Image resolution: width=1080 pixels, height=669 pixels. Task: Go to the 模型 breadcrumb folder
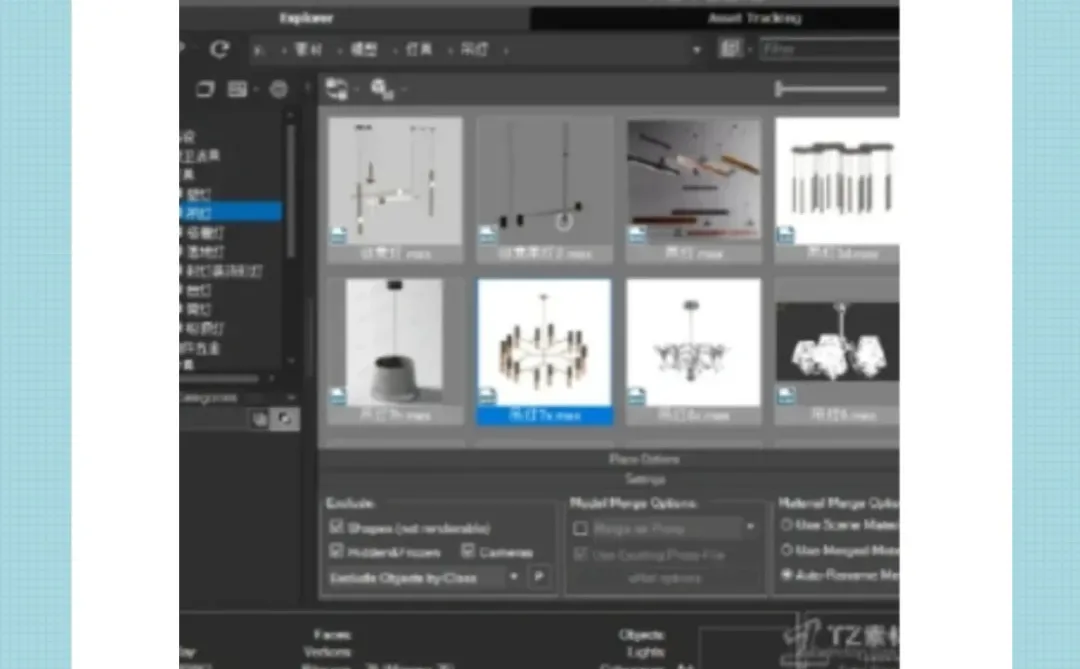[364, 50]
